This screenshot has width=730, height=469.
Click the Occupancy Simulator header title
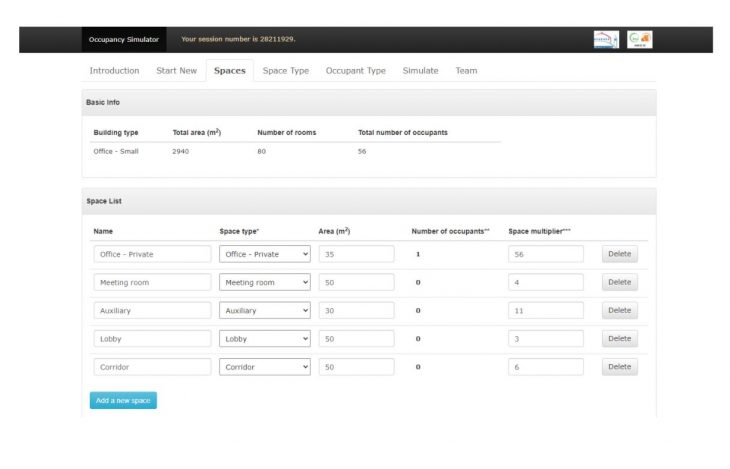124,39
